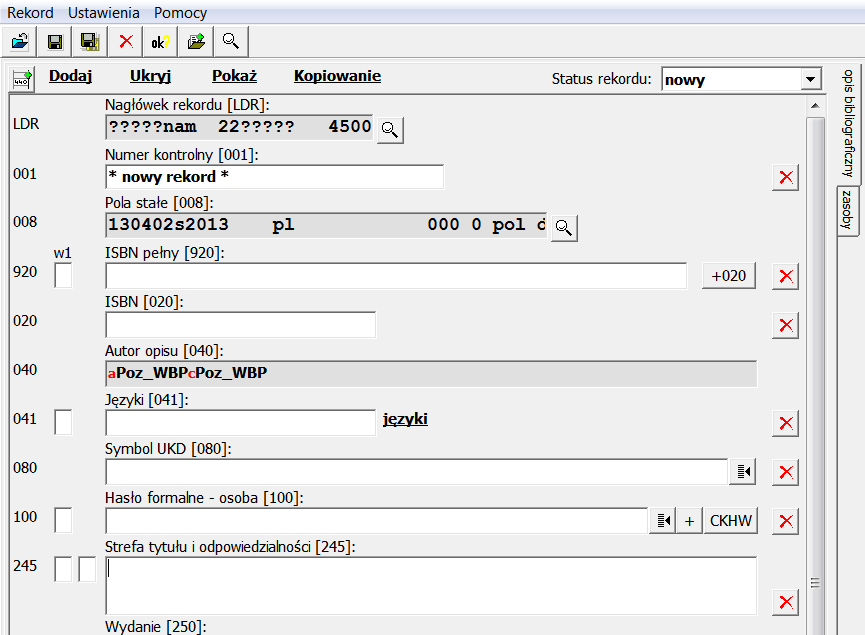Switch to the opis bibliograficzny tab
Viewport: 865px width, 635px height.
tap(848, 123)
